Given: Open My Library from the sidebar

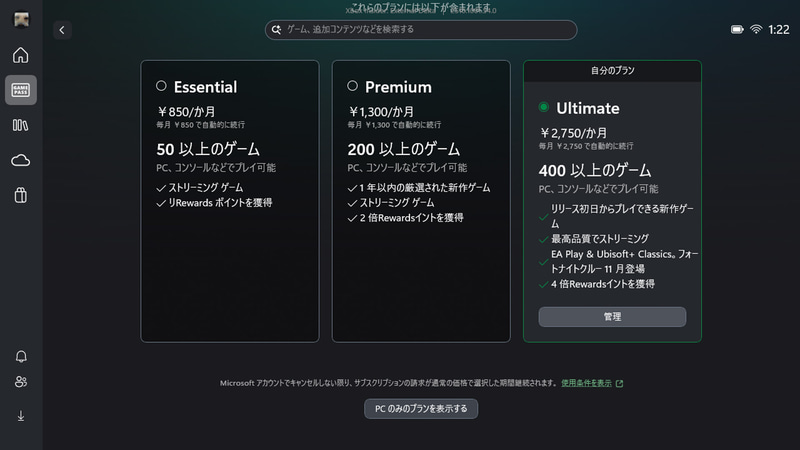Looking at the screenshot, I should 20,125.
